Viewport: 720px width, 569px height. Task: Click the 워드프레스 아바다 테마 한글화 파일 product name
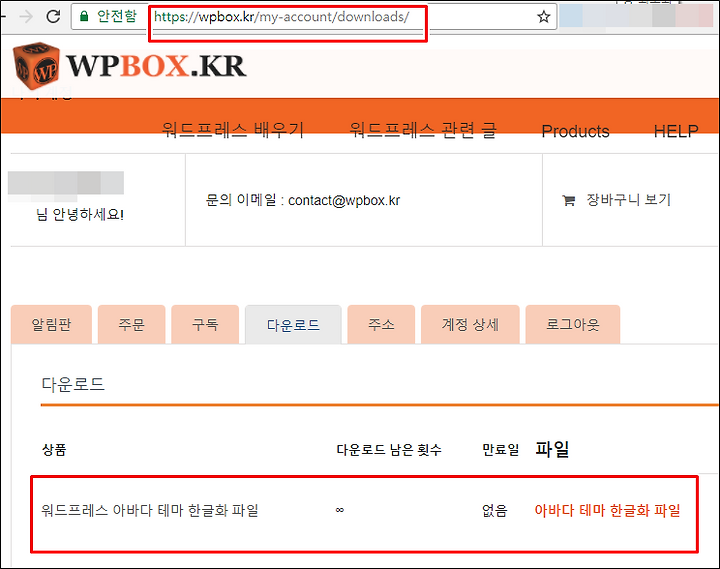150,510
